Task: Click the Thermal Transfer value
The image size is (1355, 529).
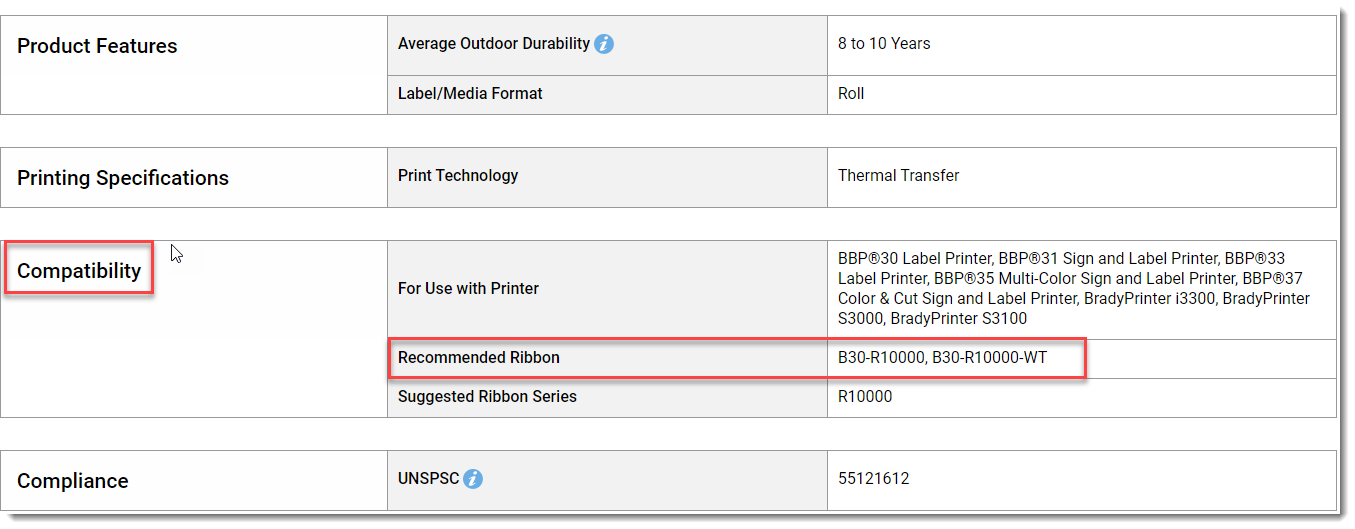Action: click(899, 175)
